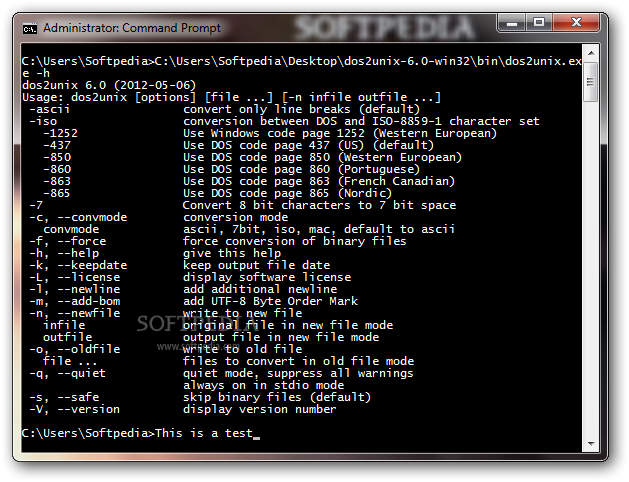
Task: Click the '-l, --newline' option text
Action: 75,289
